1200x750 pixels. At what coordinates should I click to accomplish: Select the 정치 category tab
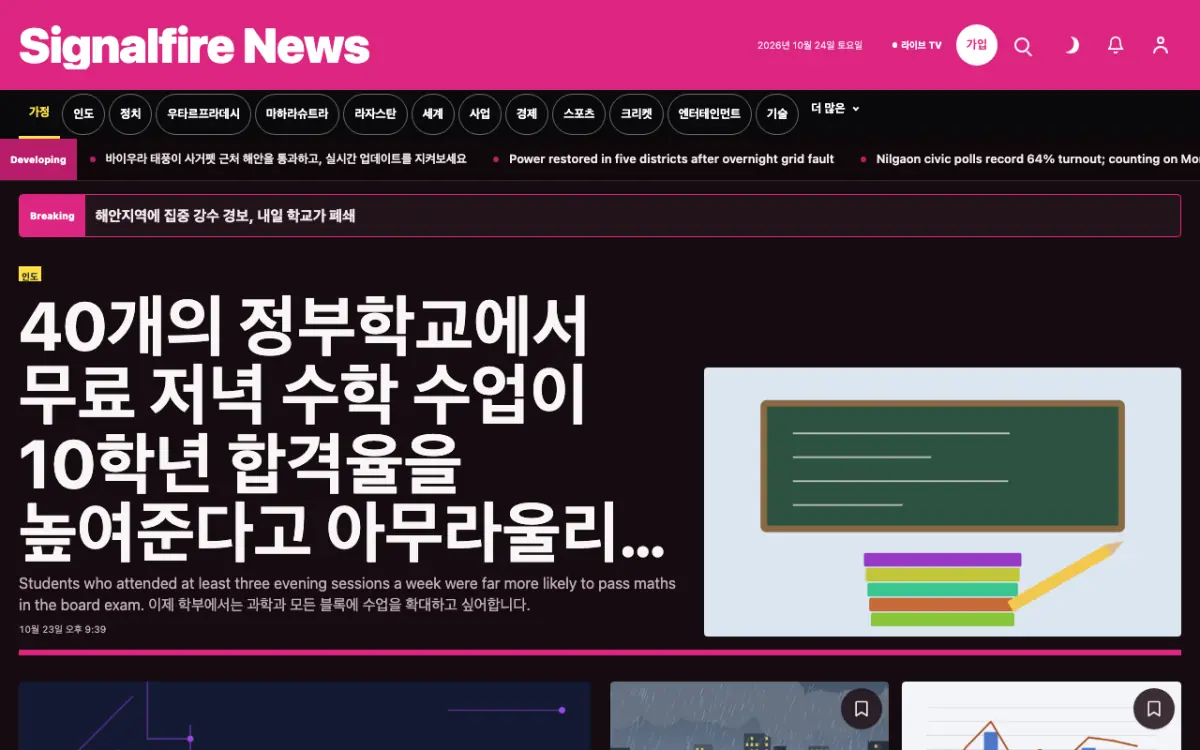130,114
